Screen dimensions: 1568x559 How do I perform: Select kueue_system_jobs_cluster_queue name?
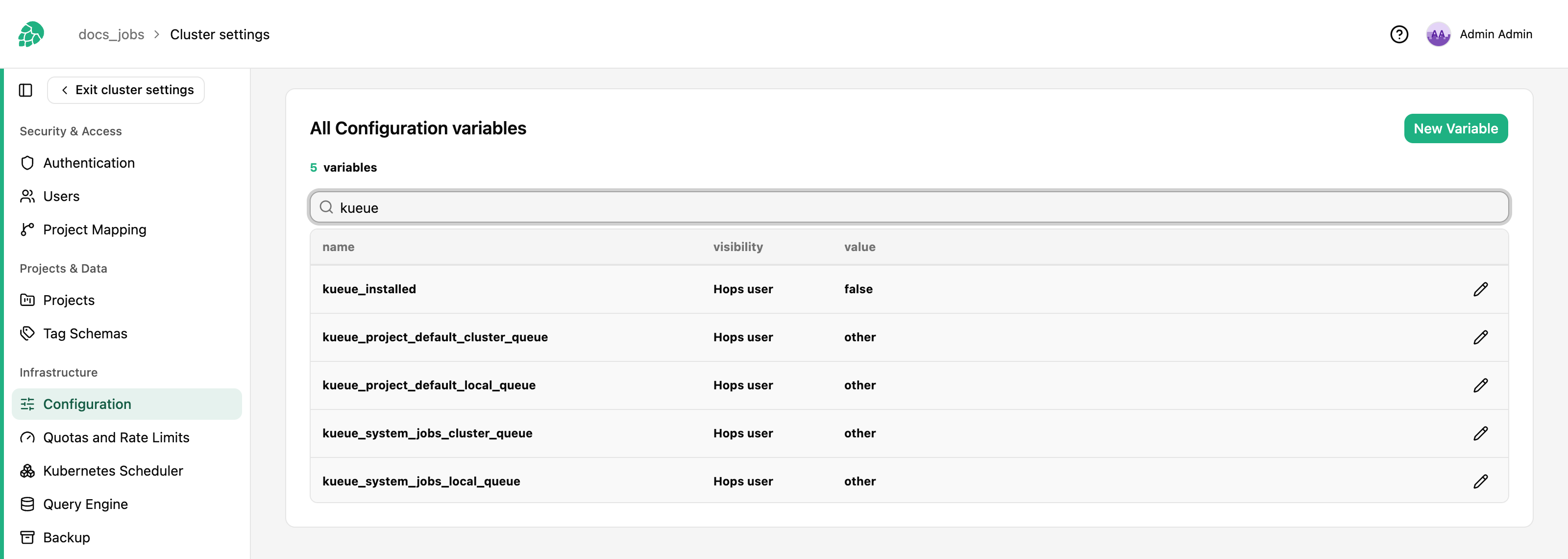coord(427,433)
